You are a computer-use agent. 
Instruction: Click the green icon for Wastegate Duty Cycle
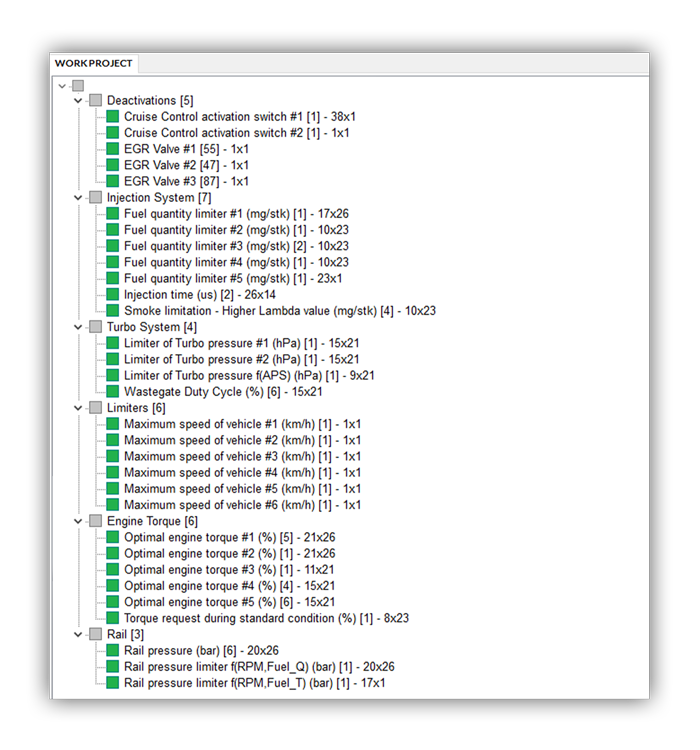112,392
